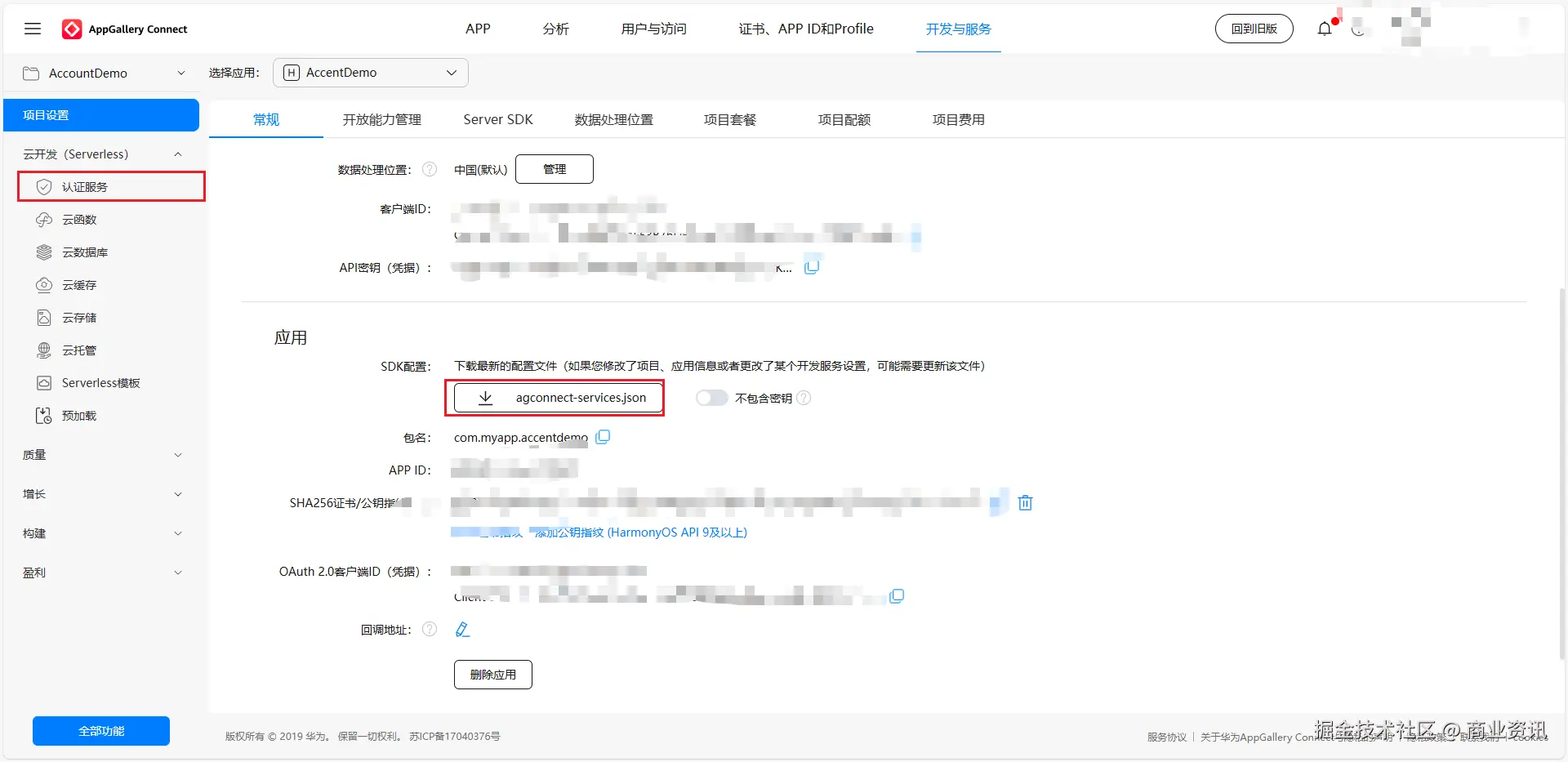Click the help icon beside 数据处理位置
The image size is (1568, 762).
(x=430, y=169)
